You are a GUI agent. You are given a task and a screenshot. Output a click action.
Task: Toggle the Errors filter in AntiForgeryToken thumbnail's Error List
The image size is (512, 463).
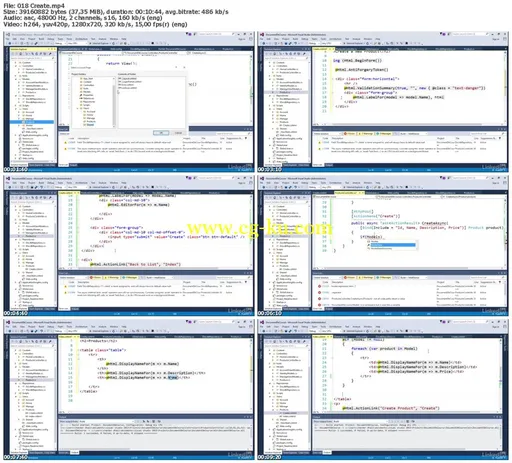(349, 133)
